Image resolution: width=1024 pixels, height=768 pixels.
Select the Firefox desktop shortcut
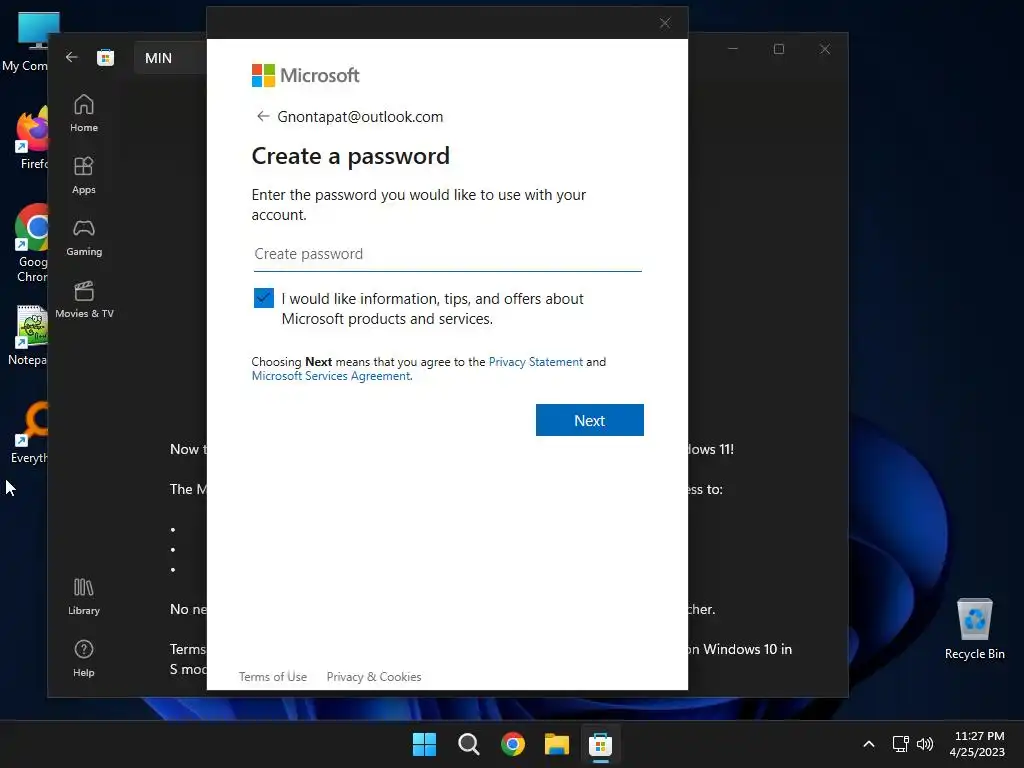(31, 138)
